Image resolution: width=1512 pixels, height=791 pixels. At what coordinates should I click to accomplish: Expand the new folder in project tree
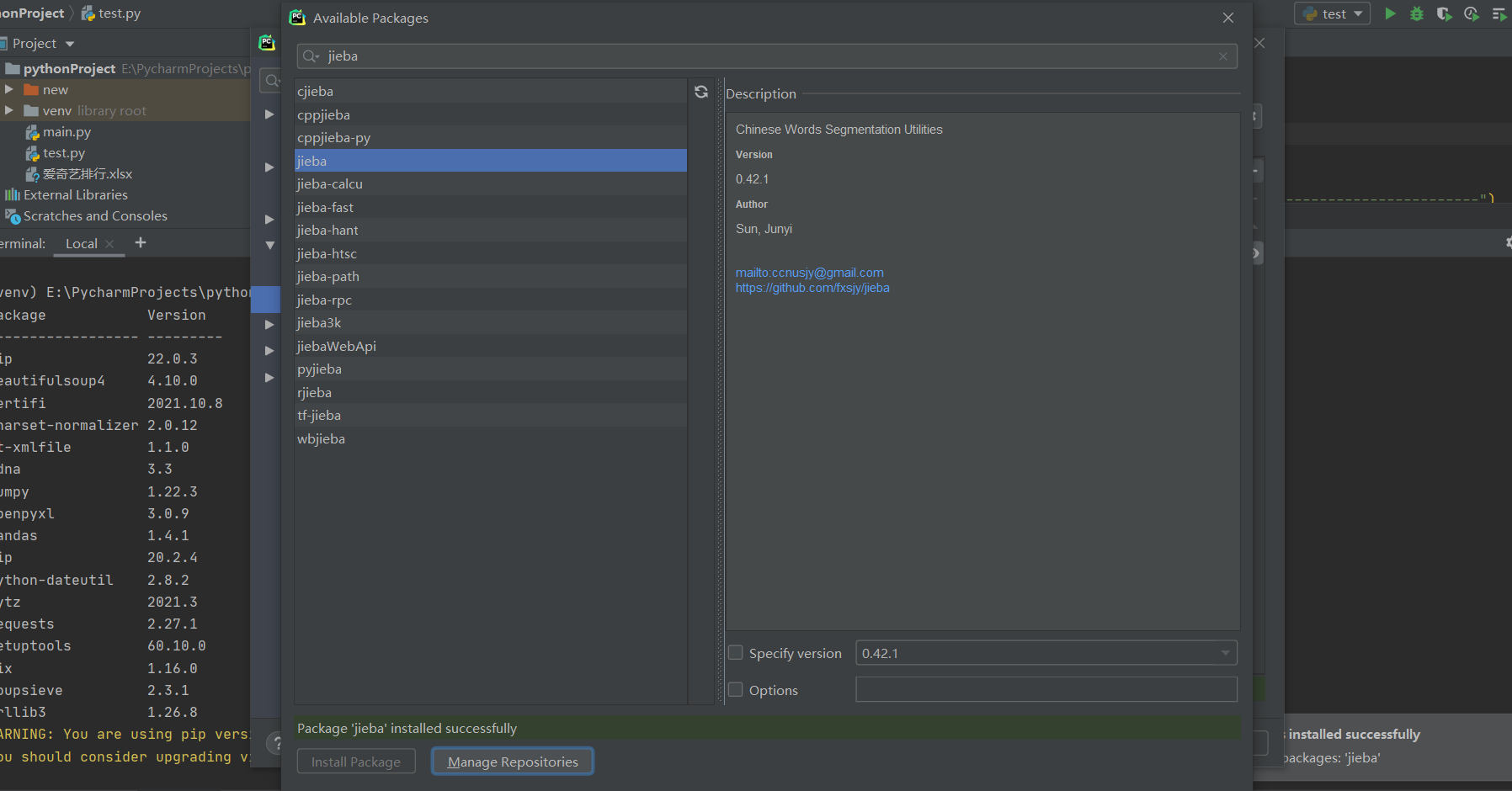(8, 89)
